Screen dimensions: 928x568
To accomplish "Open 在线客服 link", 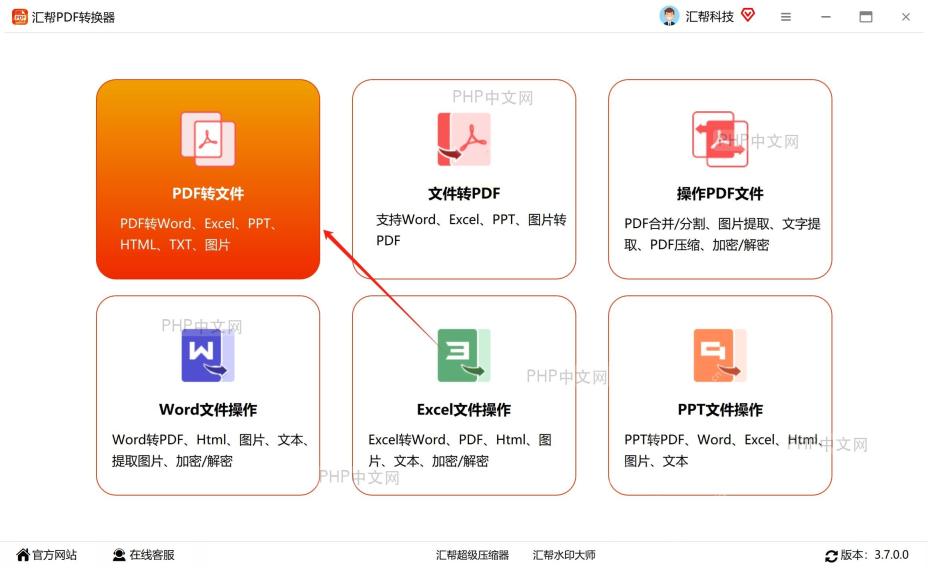I will click(152, 554).
